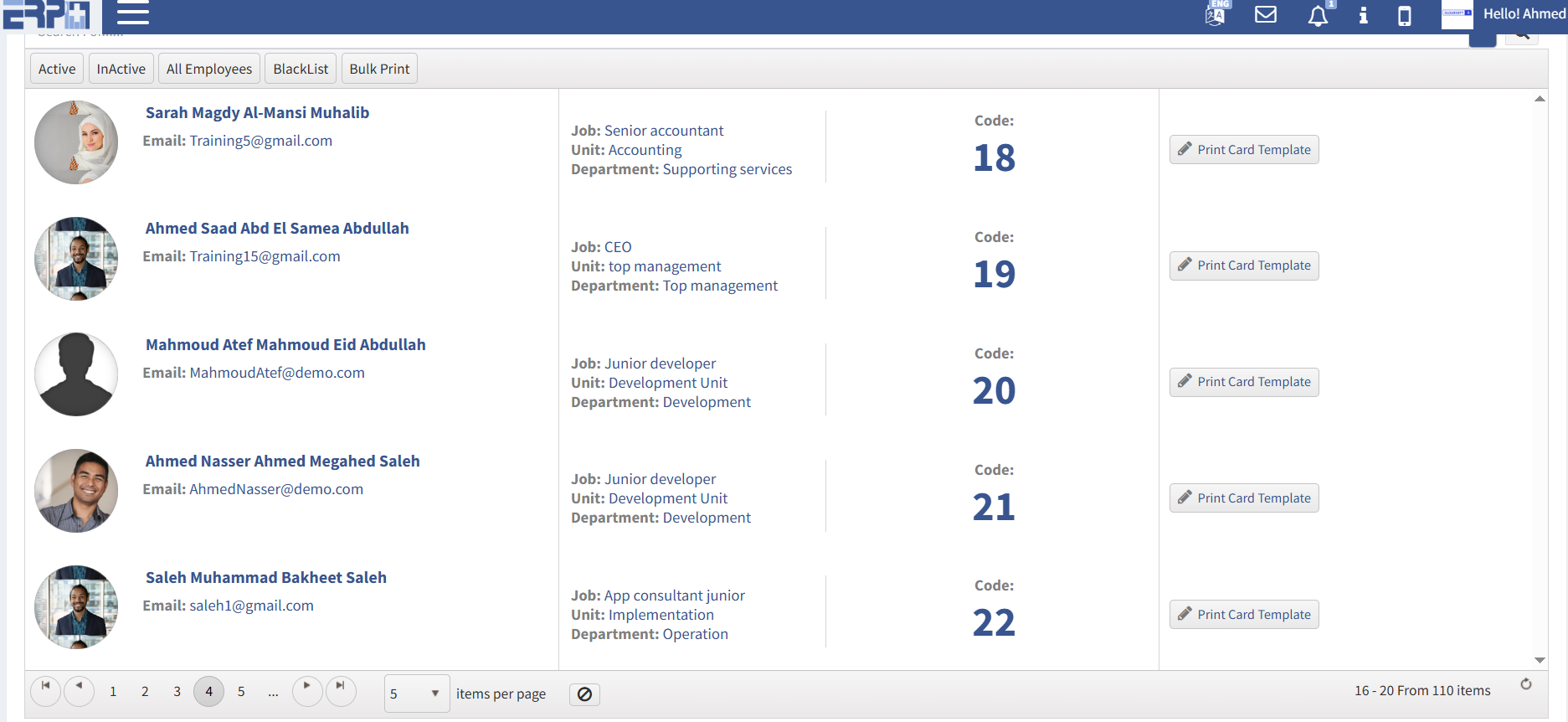Open Ahmed Nasser Ahmed Megahed Saleh profile
This screenshot has width=1568, height=722.
click(x=282, y=462)
